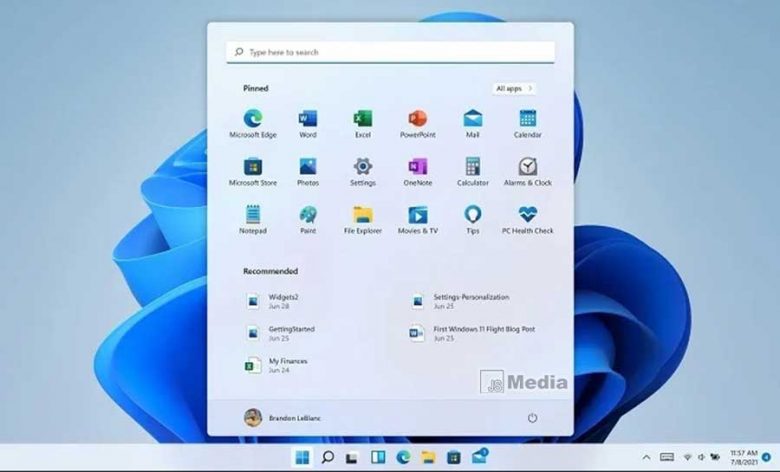Screen dimensions: 780x472
Task: Open the Calendar app
Action: [527, 123]
